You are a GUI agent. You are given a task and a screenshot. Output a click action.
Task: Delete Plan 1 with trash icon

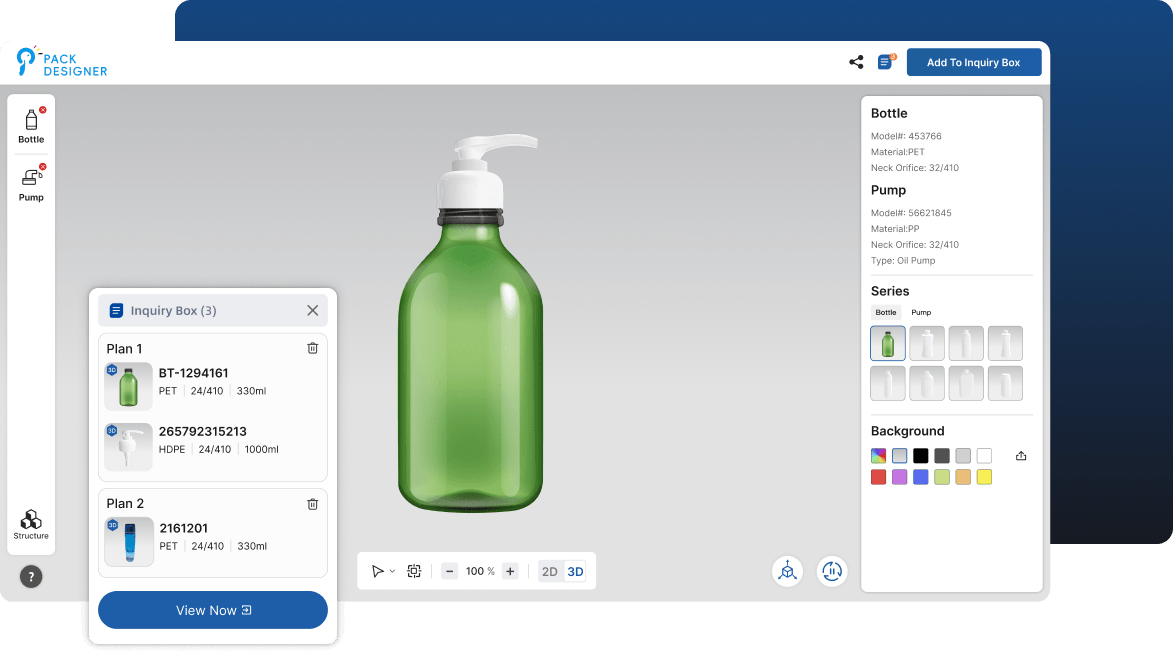coord(312,348)
